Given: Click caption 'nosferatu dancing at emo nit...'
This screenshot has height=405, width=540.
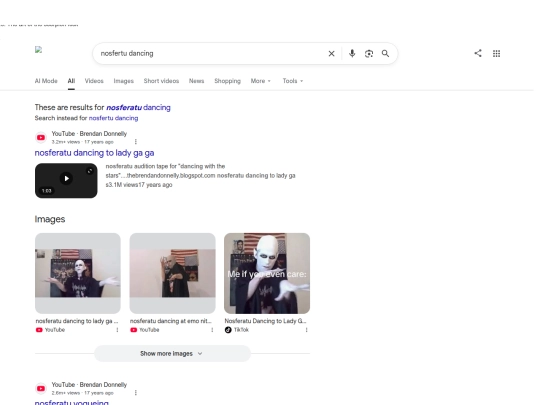Looking at the screenshot, I should (171, 321).
